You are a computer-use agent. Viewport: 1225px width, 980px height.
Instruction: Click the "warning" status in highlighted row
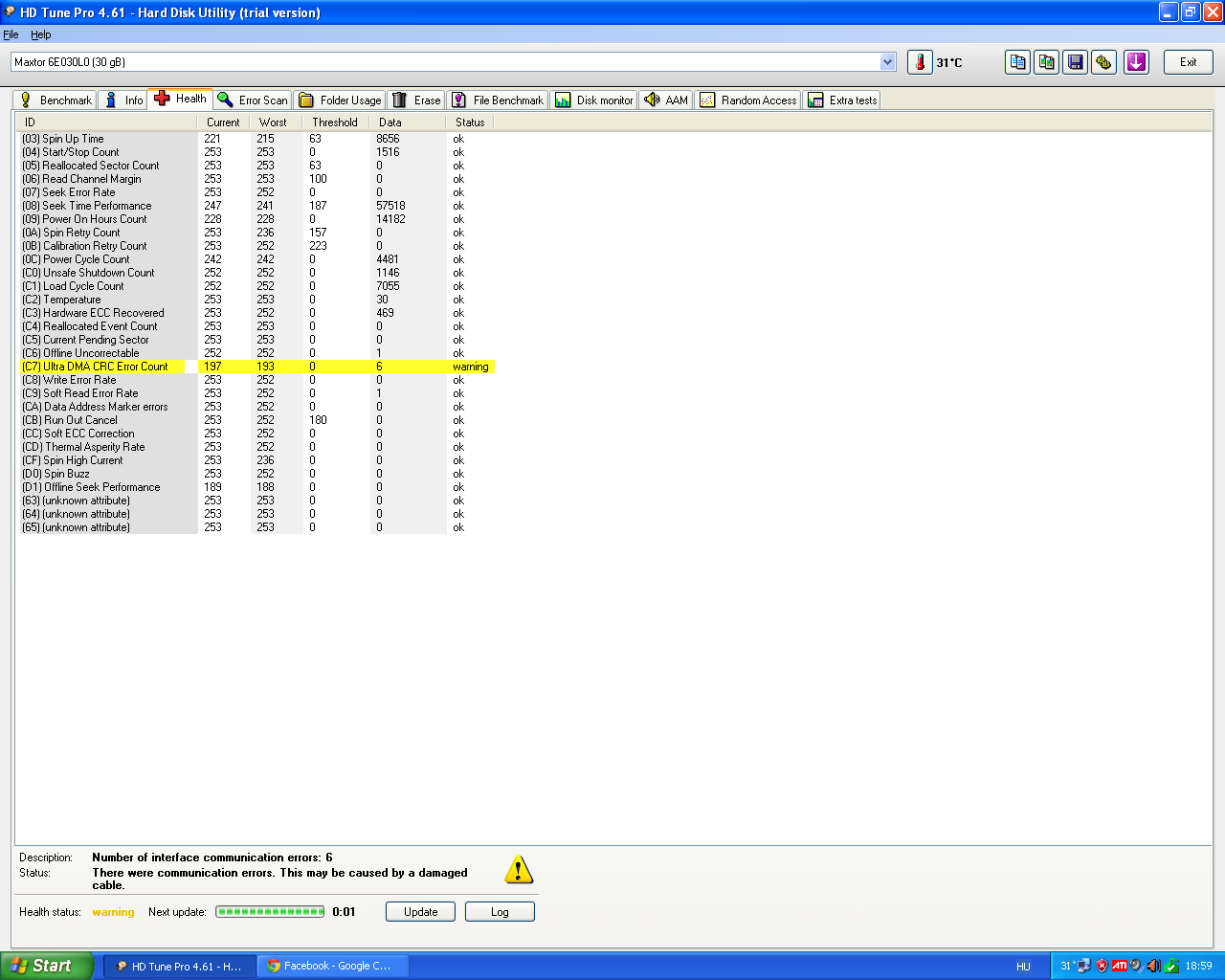(x=471, y=367)
